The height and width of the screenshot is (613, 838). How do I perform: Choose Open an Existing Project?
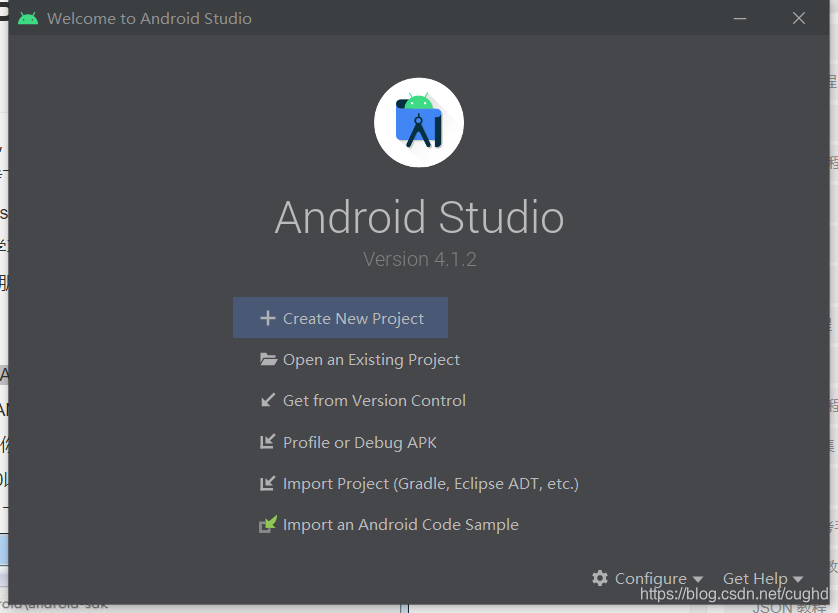click(359, 360)
